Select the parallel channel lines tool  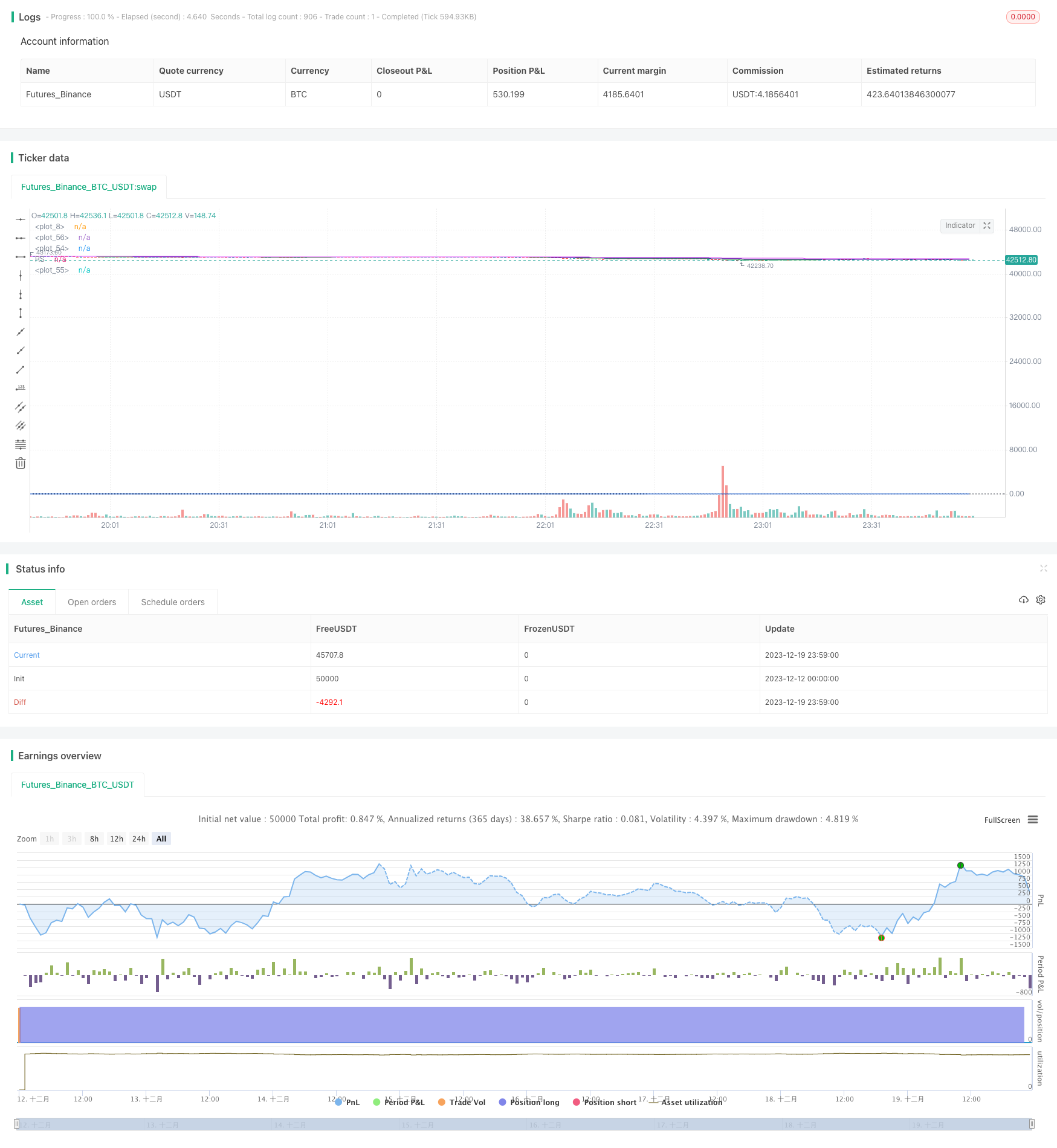(21, 407)
